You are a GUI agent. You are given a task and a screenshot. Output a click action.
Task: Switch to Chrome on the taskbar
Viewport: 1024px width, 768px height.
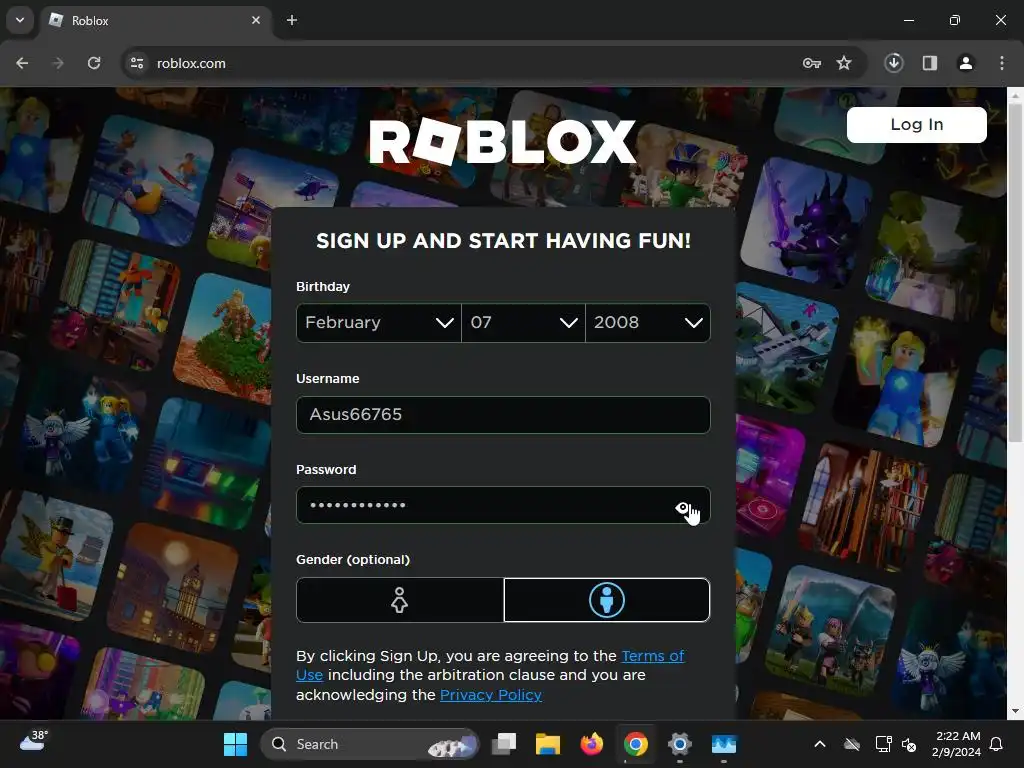635,744
